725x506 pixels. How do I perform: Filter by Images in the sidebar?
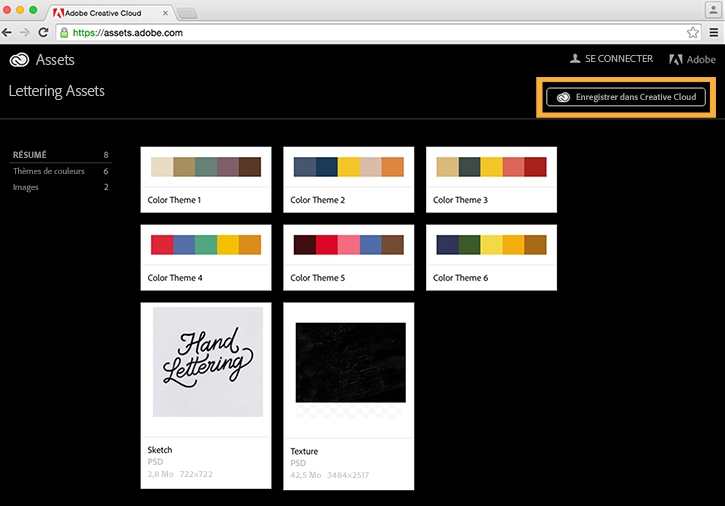(61, 187)
